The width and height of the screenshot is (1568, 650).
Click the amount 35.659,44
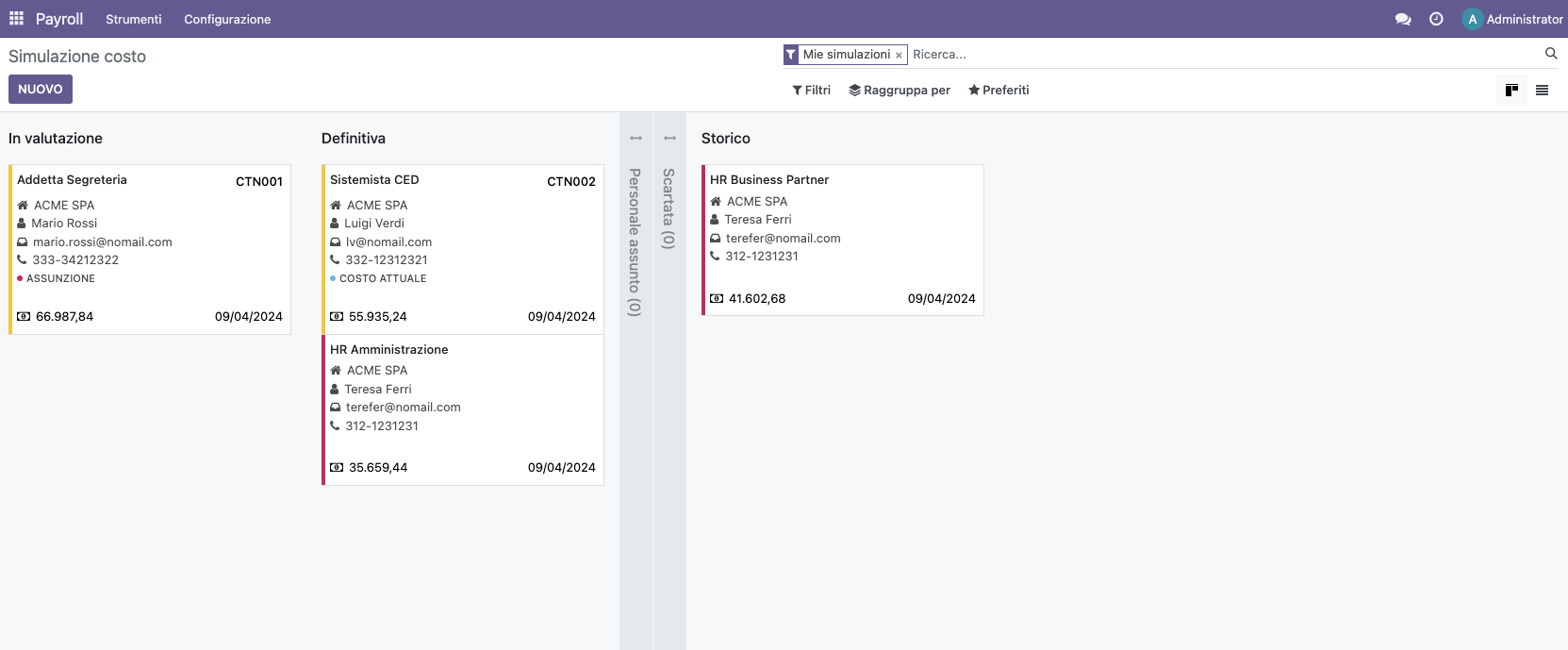[378, 468]
